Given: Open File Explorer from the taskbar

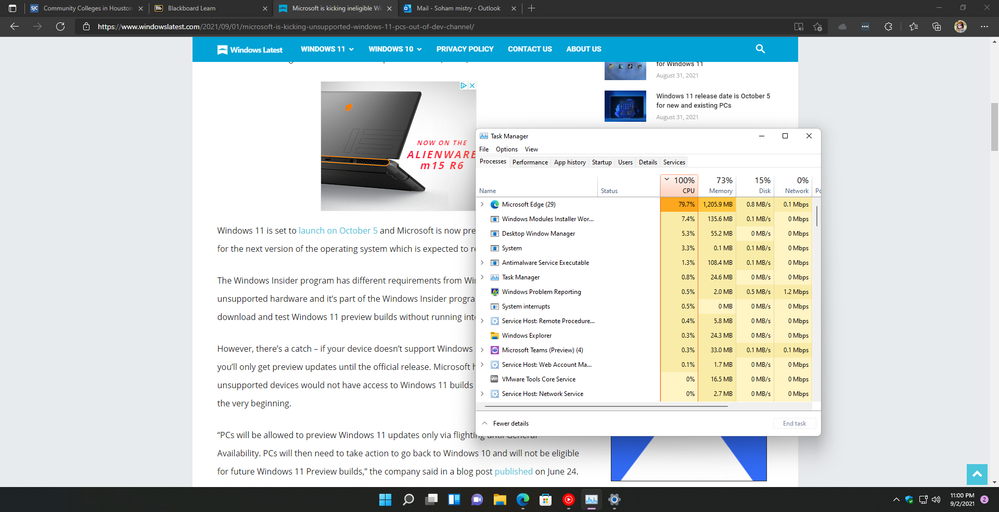Looking at the screenshot, I should 500,500.
